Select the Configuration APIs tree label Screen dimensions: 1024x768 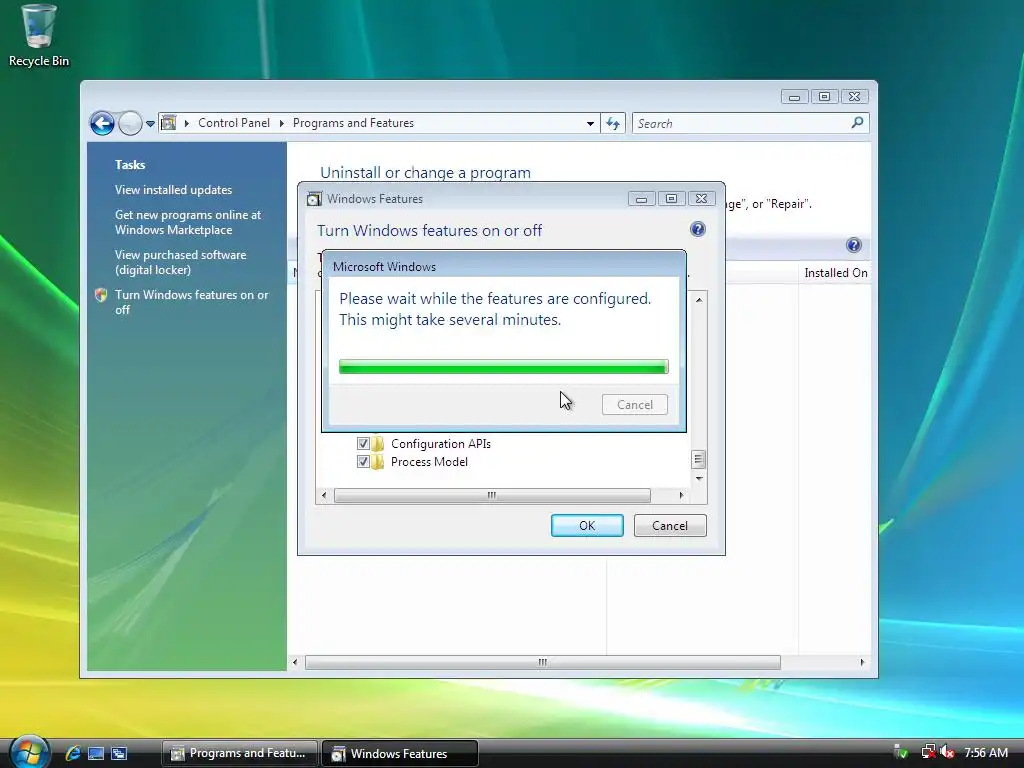[441, 444]
